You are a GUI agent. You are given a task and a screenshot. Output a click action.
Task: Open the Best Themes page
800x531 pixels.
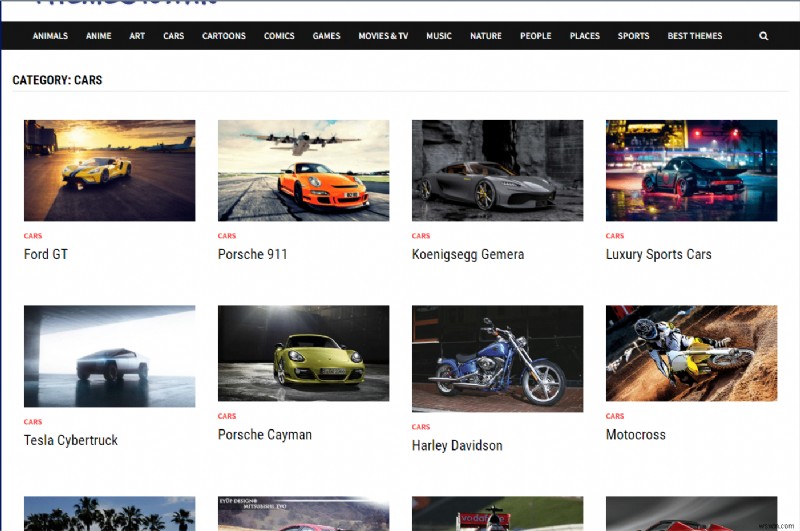click(x=695, y=36)
